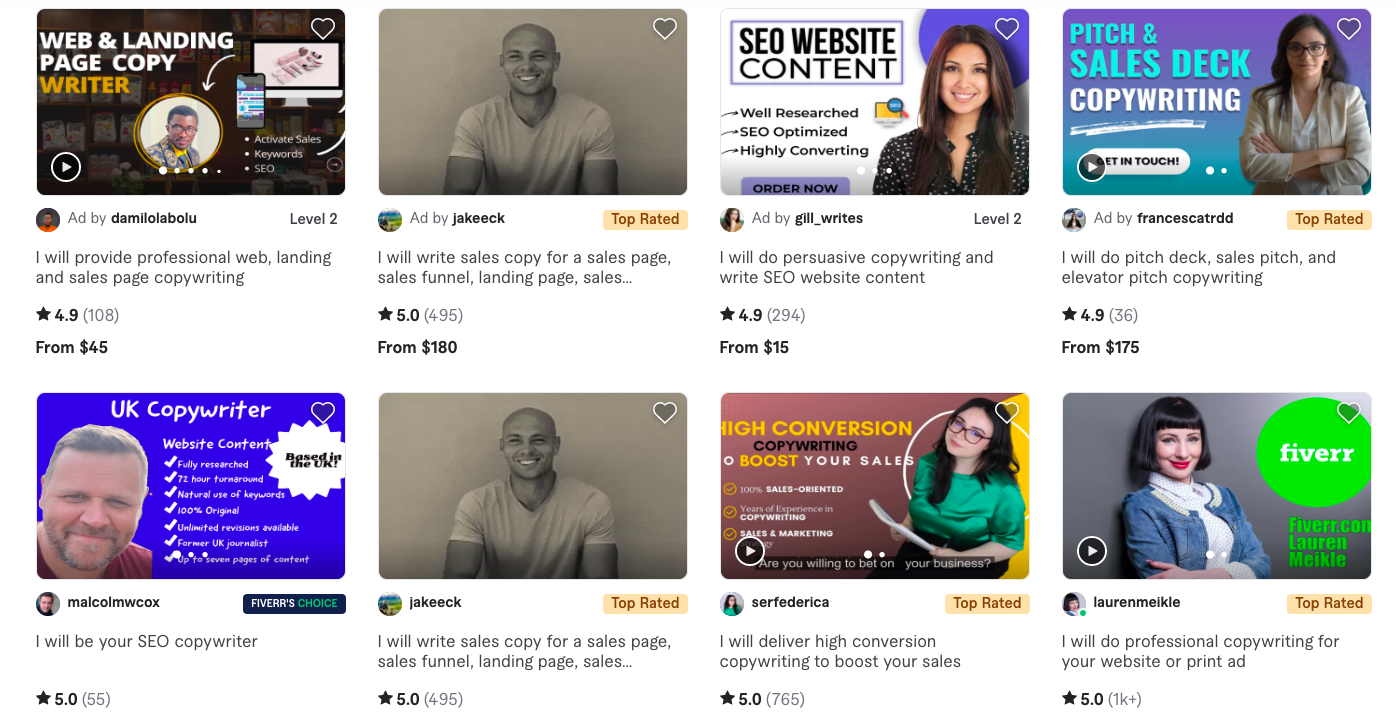Save damilolabolu's gig with the heart icon
Image resolution: width=1396 pixels, height=714 pixels.
pyautogui.click(x=323, y=29)
